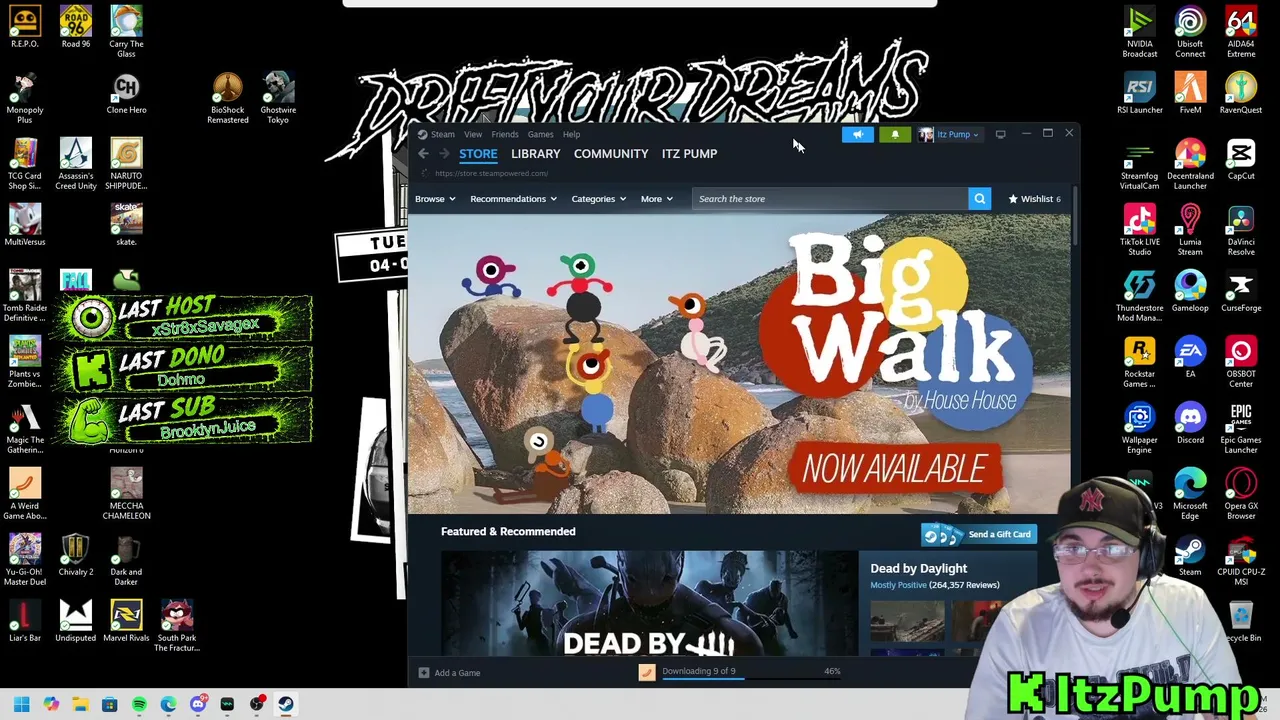1280x720 pixels.
Task: Launch the FiveM desktop shortcut
Action: pos(1190,93)
